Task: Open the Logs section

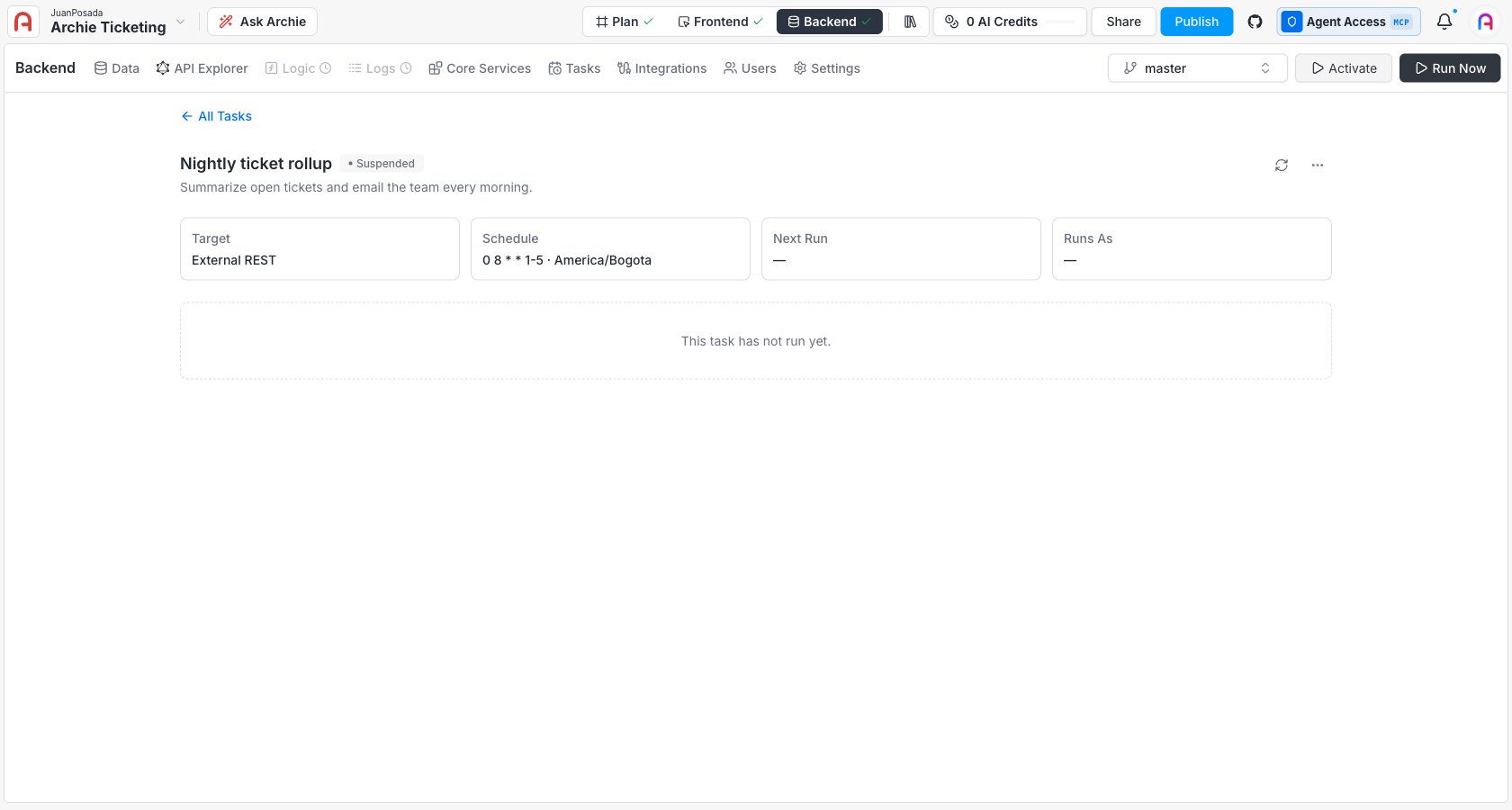Action: click(380, 68)
